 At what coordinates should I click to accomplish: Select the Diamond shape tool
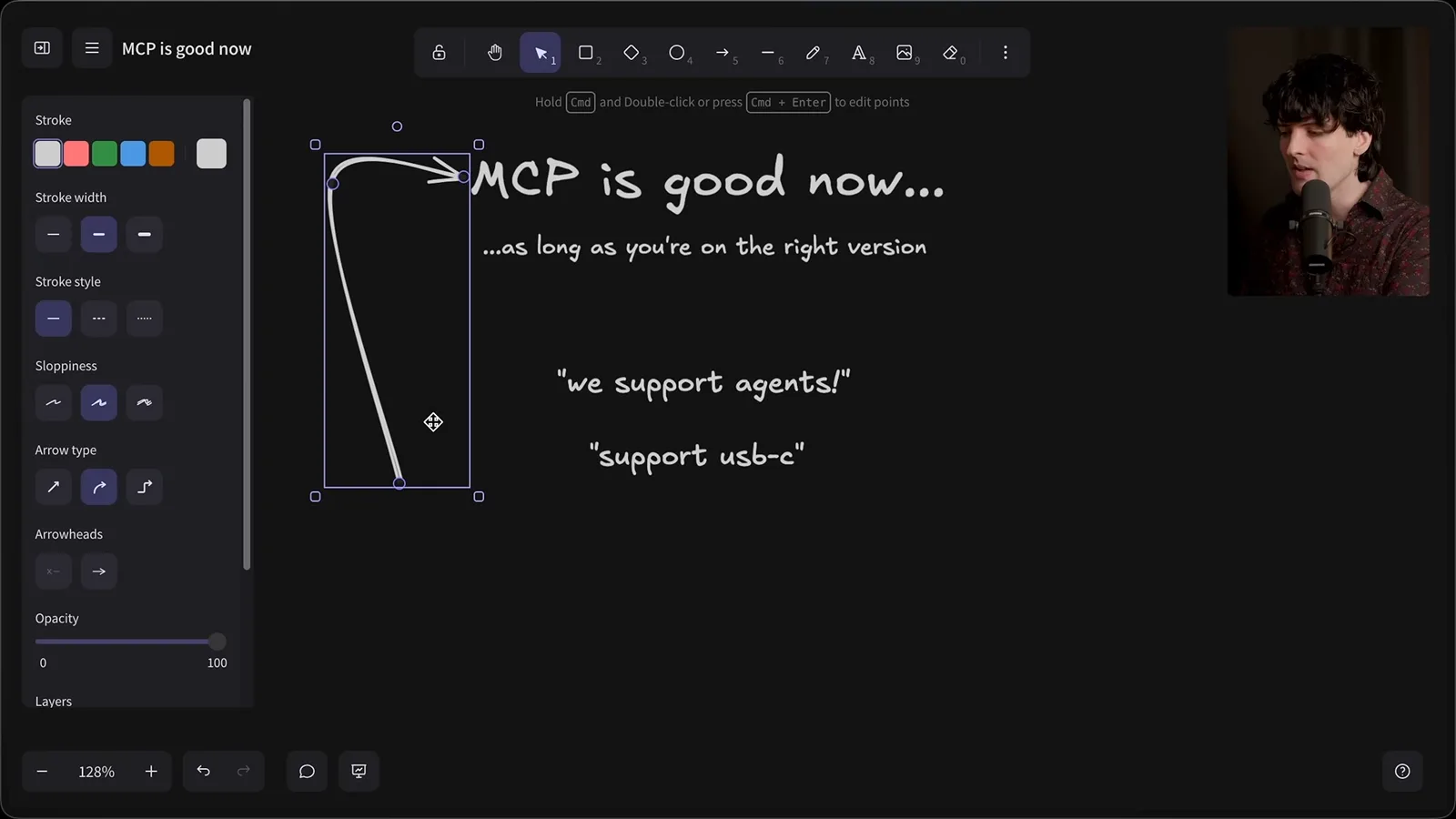(632, 53)
